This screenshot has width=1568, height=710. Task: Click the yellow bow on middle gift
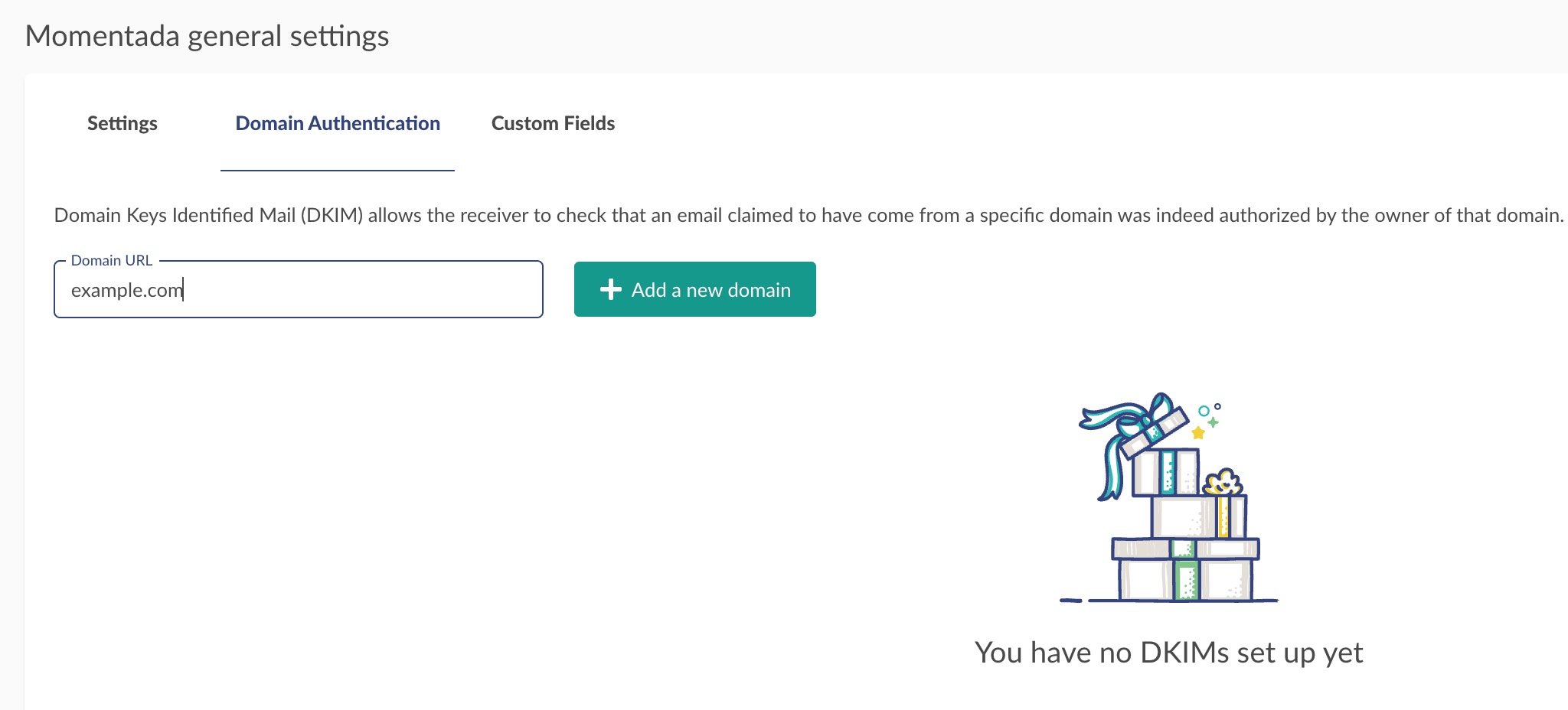pos(1223,483)
